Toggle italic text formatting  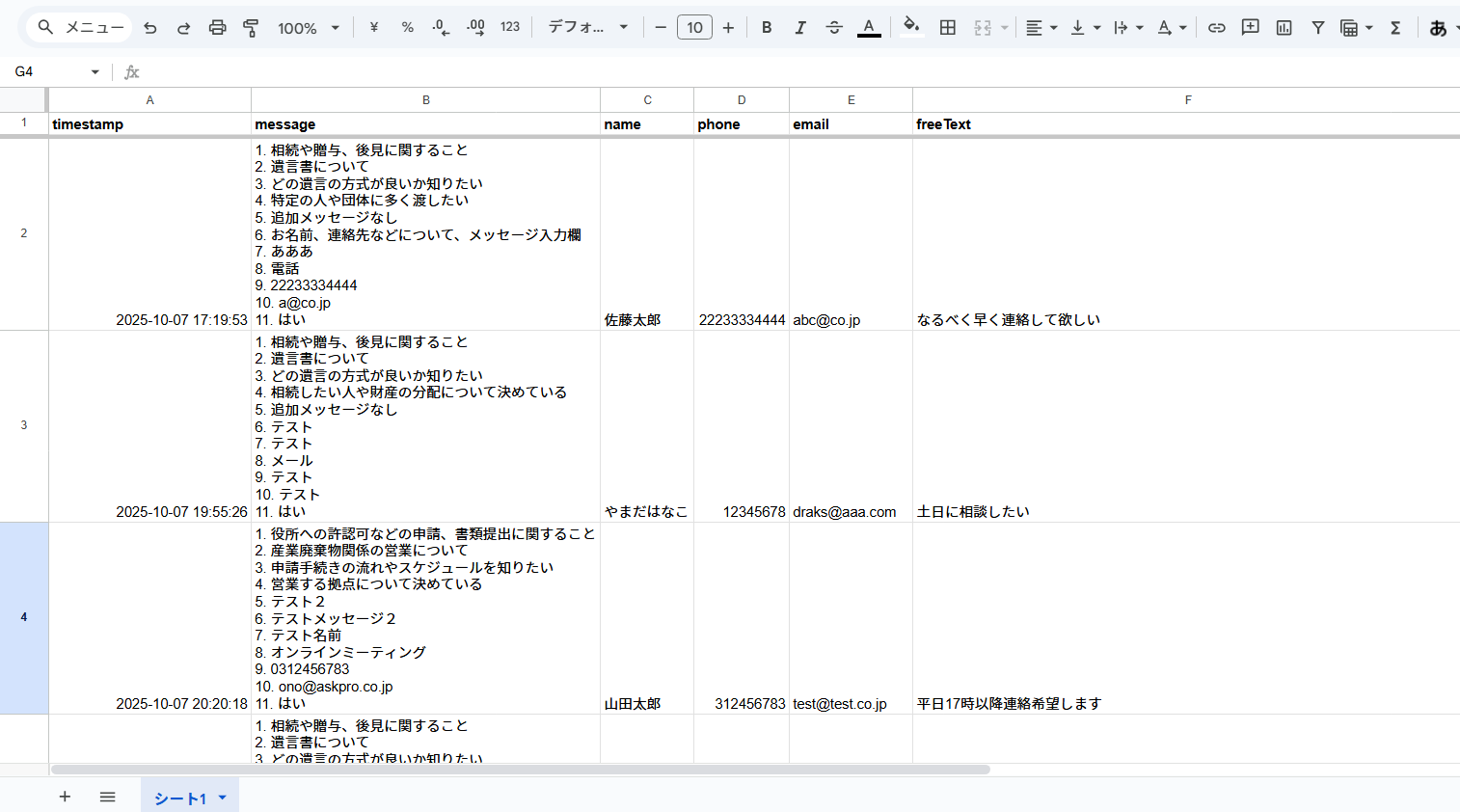tap(800, 28)
